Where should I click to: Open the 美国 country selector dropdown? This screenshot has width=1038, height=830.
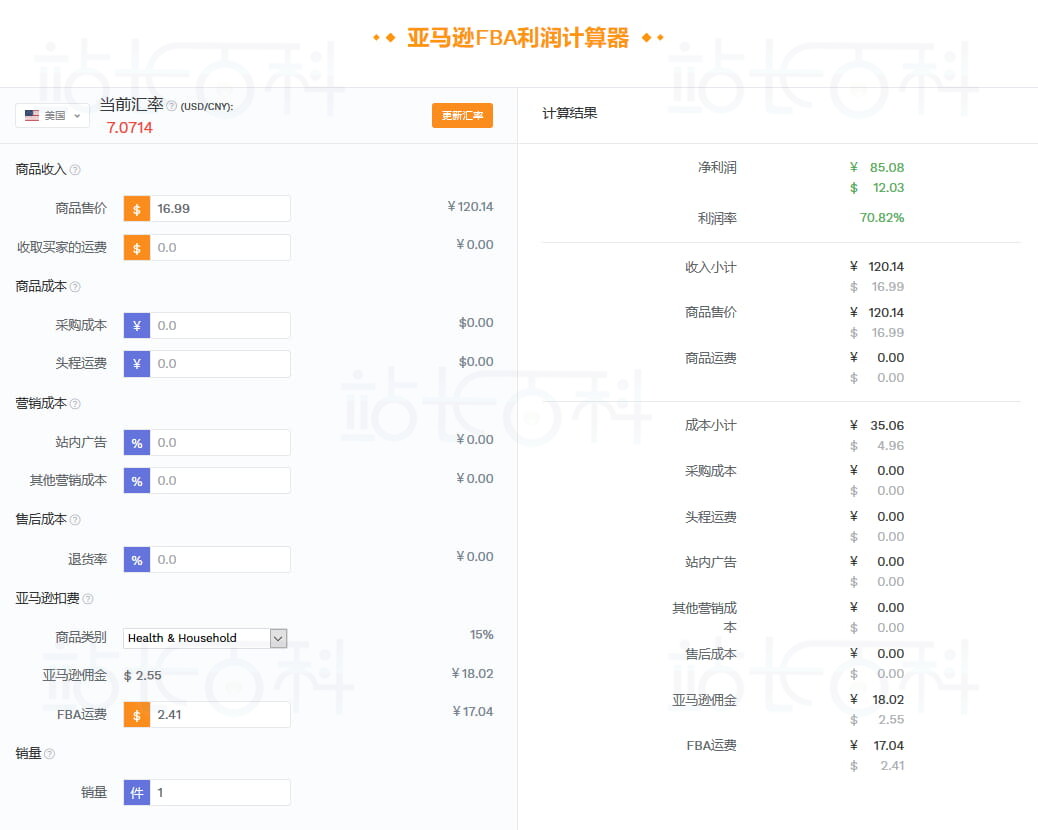(x=52, y=115)
